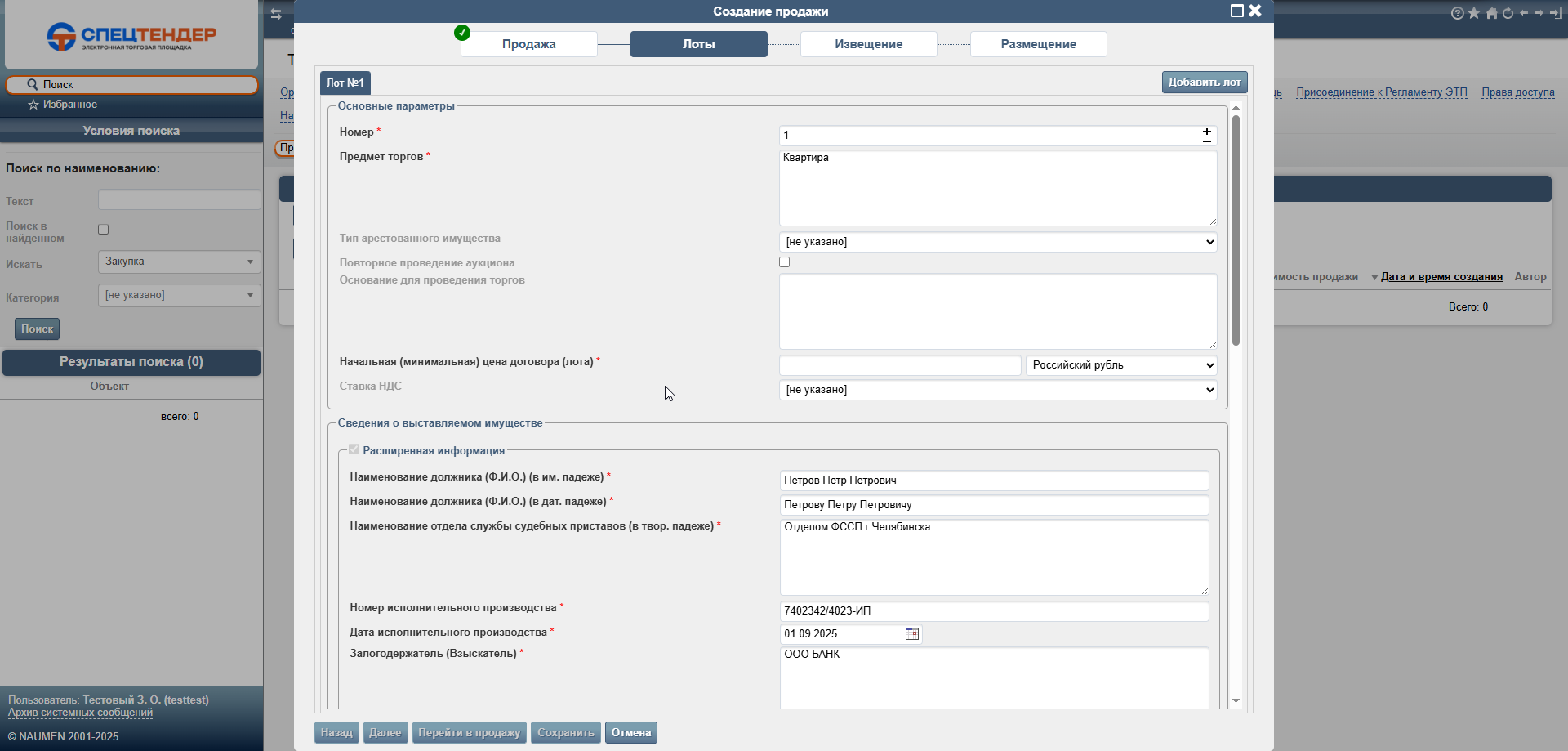The image size is (1568, 751).
Task: Select the Продажа step tab
Action: (x=528, y=44)
